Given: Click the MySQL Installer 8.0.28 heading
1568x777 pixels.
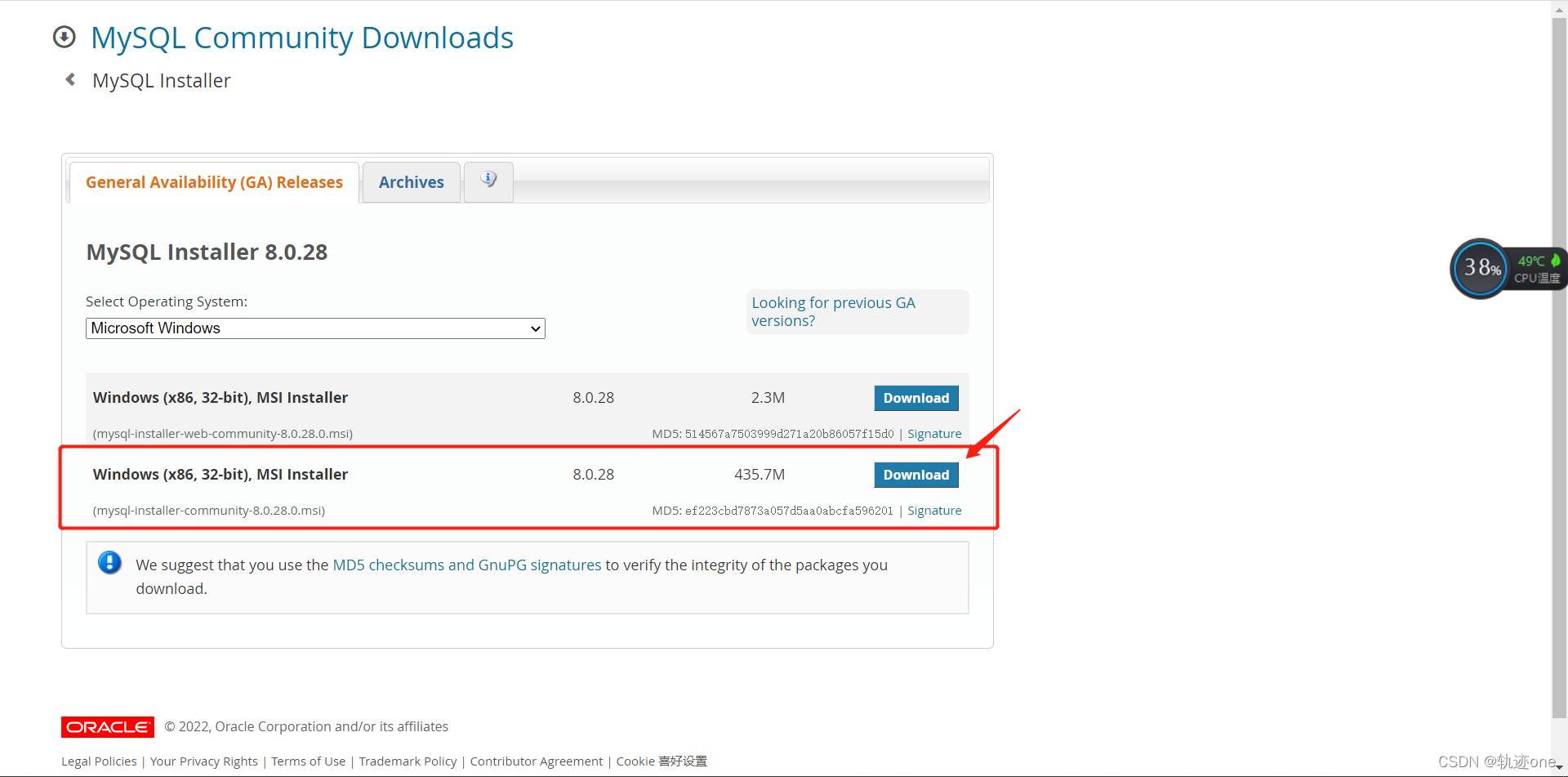Looking at the screenshot, I should (207, 252).
